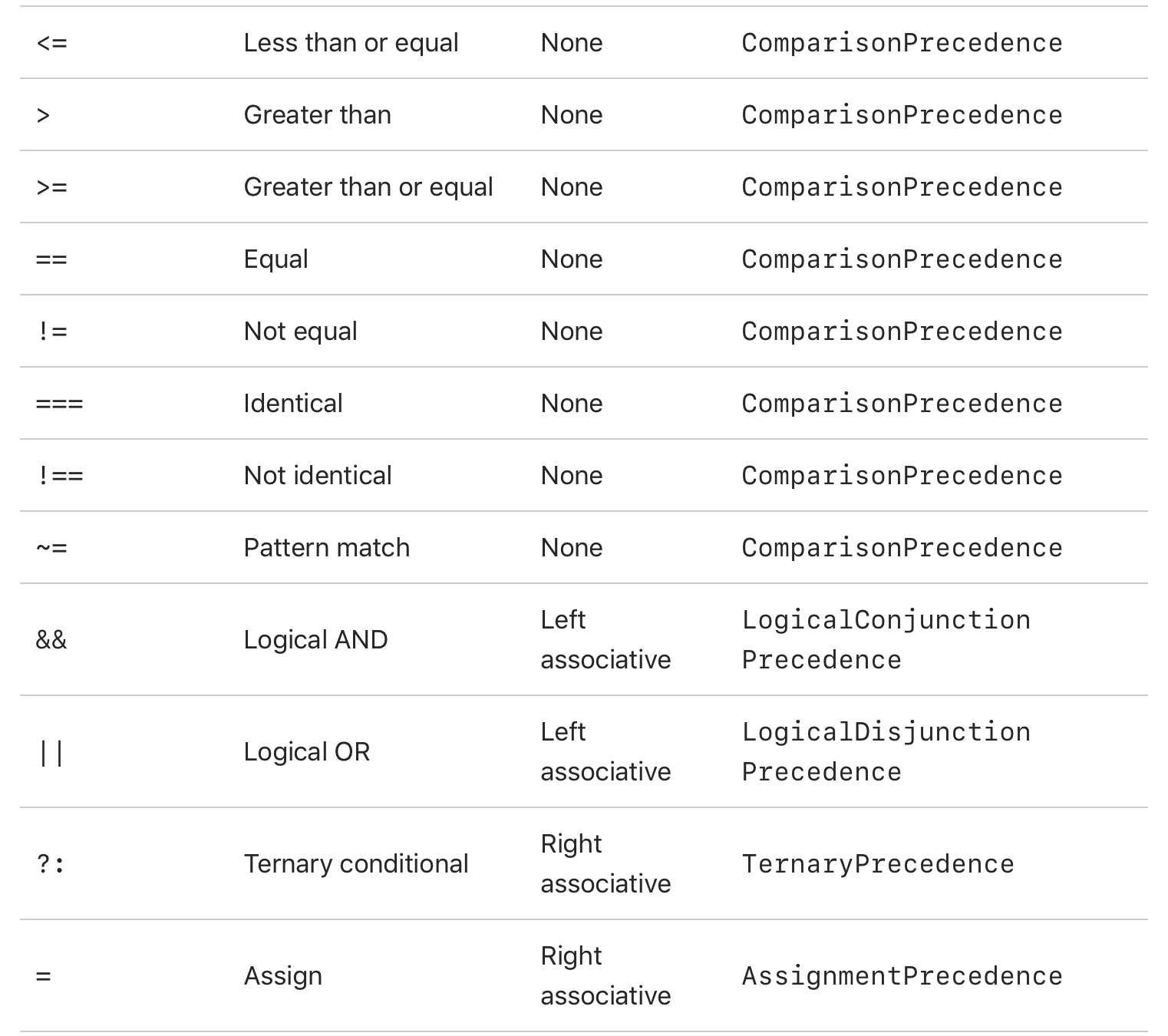Viewport: 1168px width, 1036px height.
Task: Click LogicalDisjunctionPrecedence group name
Action: 886,752
